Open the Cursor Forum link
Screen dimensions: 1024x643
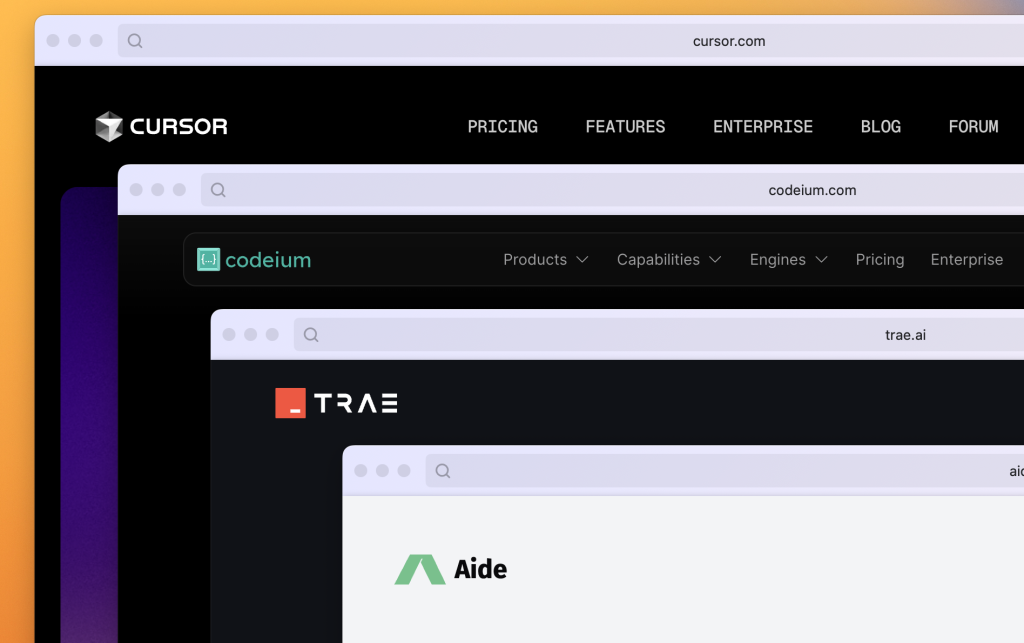[973, 127]
